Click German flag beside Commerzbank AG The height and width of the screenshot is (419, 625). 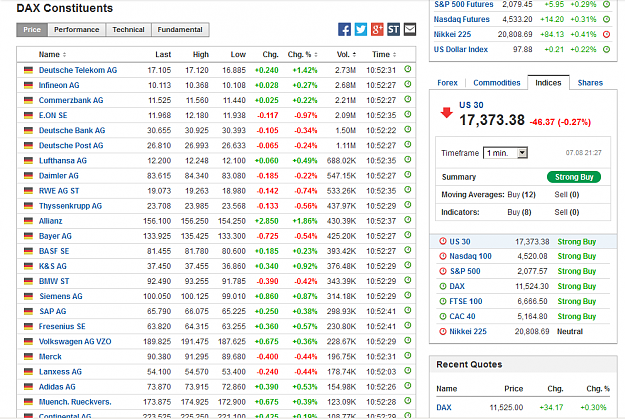[28, 100]
